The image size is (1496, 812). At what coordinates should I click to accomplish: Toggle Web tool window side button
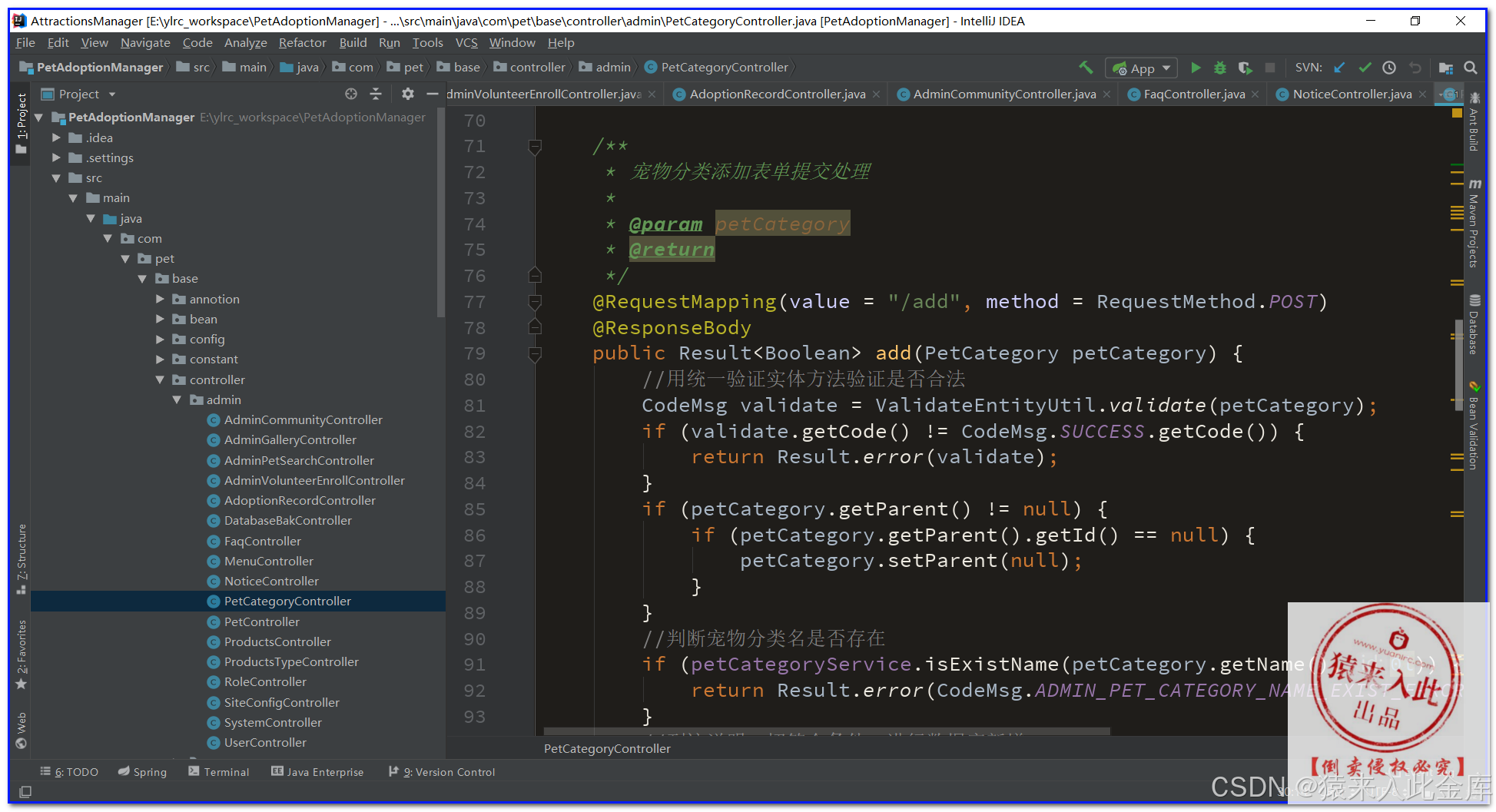(x=22, y=730)
